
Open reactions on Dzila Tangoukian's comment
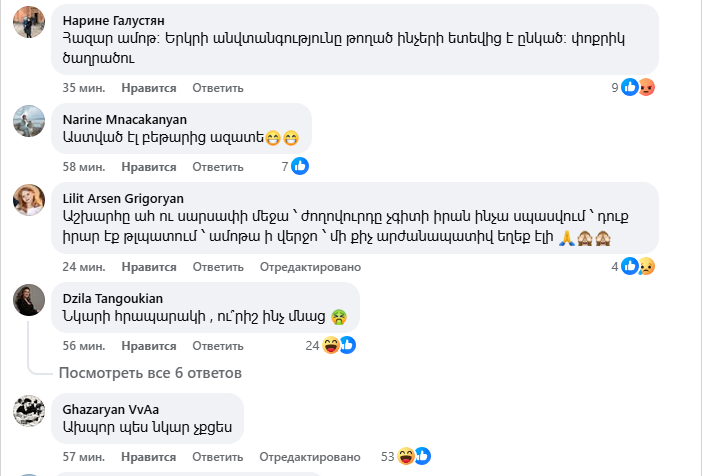pyautogui.click(x=339, y=345)
